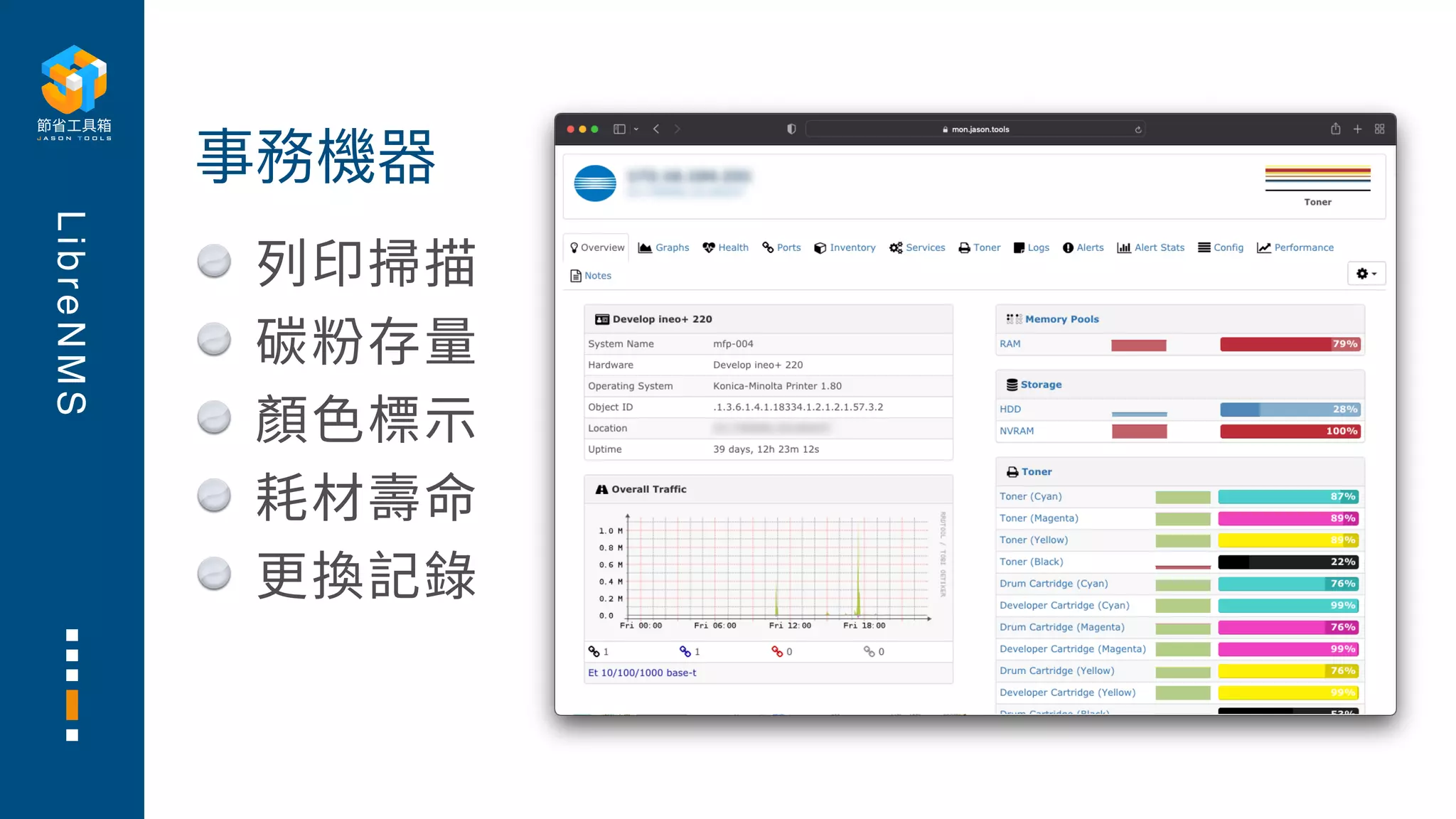Open the Memory Pools heading link

1061,319
